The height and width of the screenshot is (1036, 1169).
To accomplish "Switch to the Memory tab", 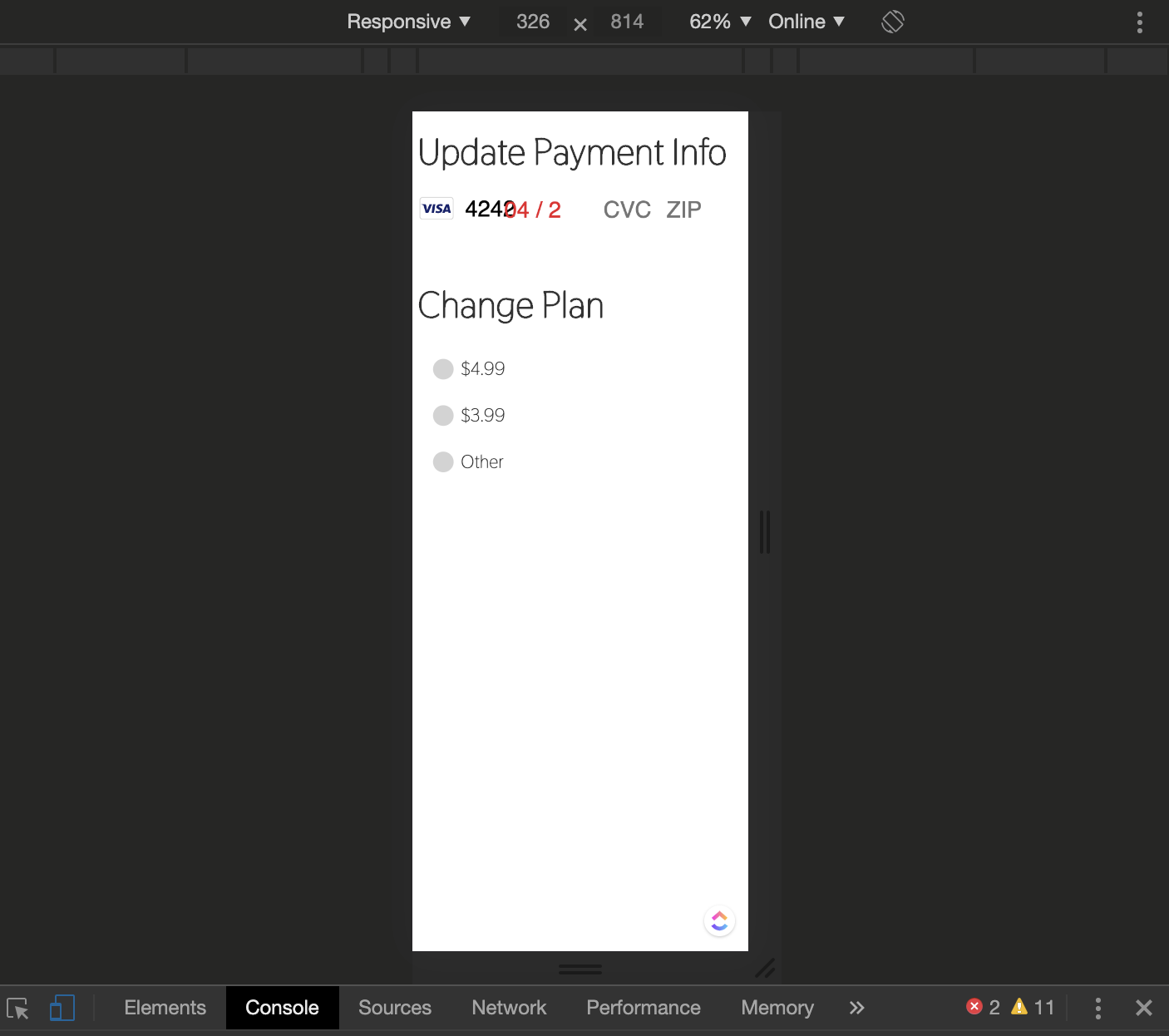I will coord(777,1008).
